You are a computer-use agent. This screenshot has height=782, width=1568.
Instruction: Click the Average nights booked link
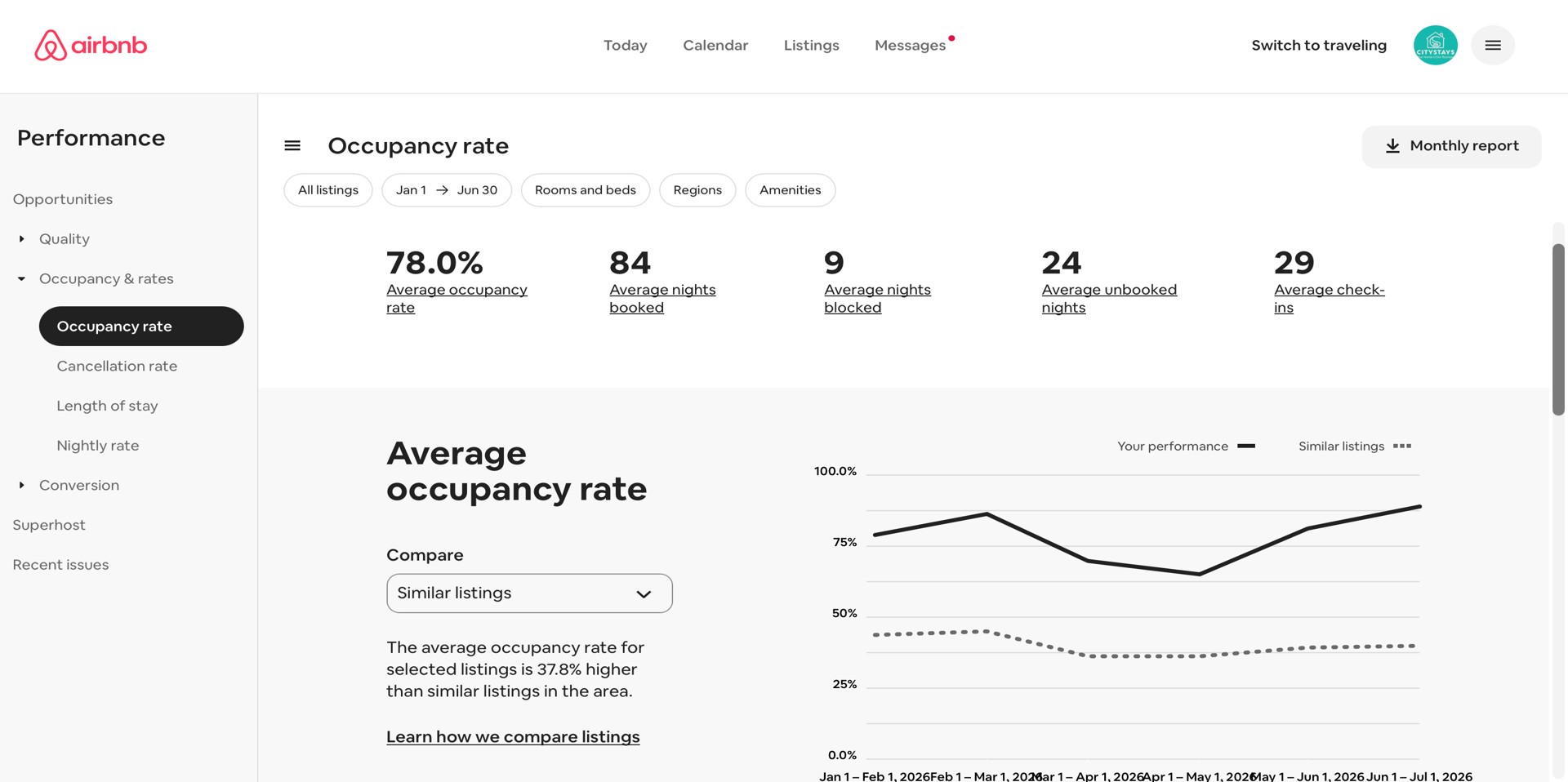click(662, 299)
